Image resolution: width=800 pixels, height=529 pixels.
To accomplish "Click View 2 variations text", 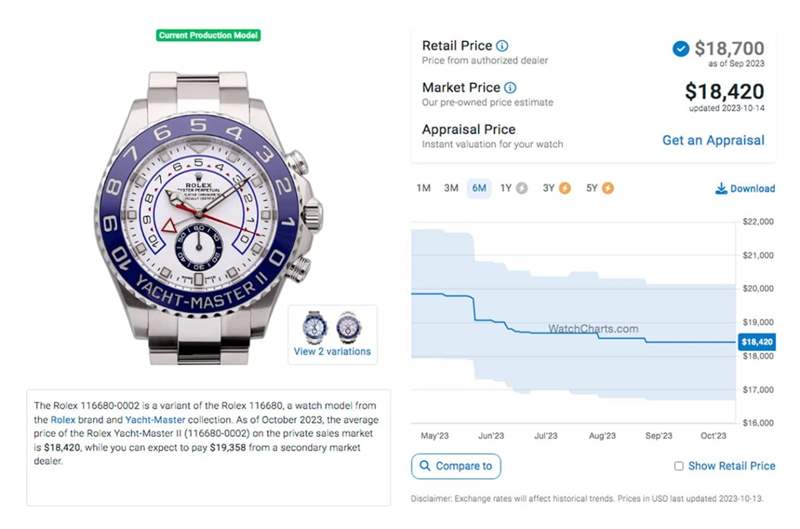I will pyautogui.click(x=332, y=352).
